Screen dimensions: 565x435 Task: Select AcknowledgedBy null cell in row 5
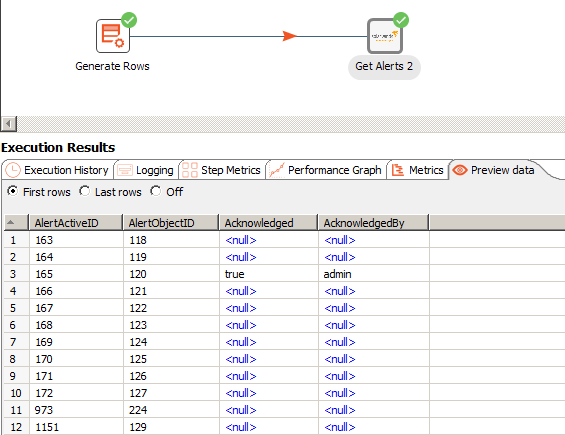click(374, 308)
